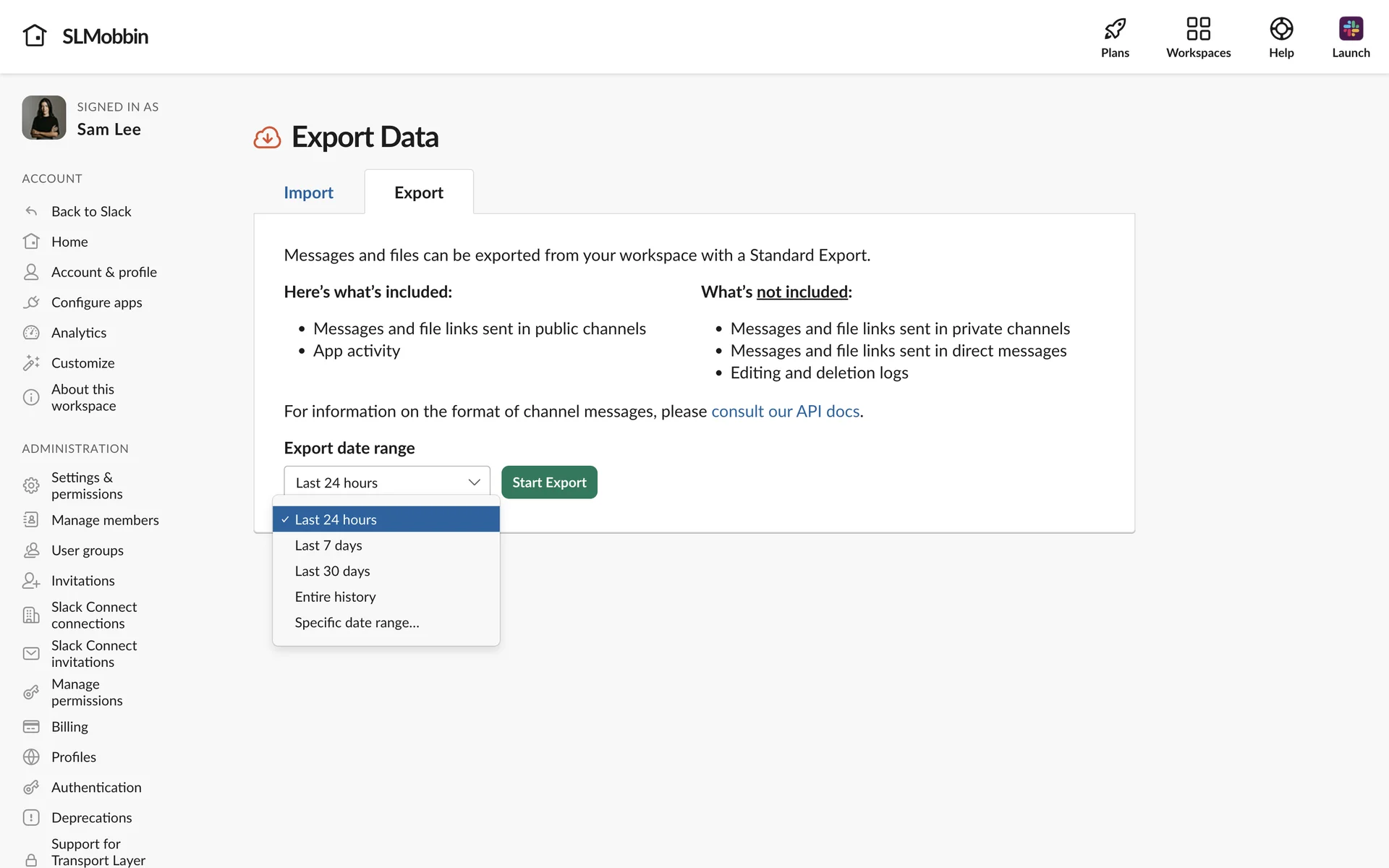Choose Last 30 days option

[332, 571]
